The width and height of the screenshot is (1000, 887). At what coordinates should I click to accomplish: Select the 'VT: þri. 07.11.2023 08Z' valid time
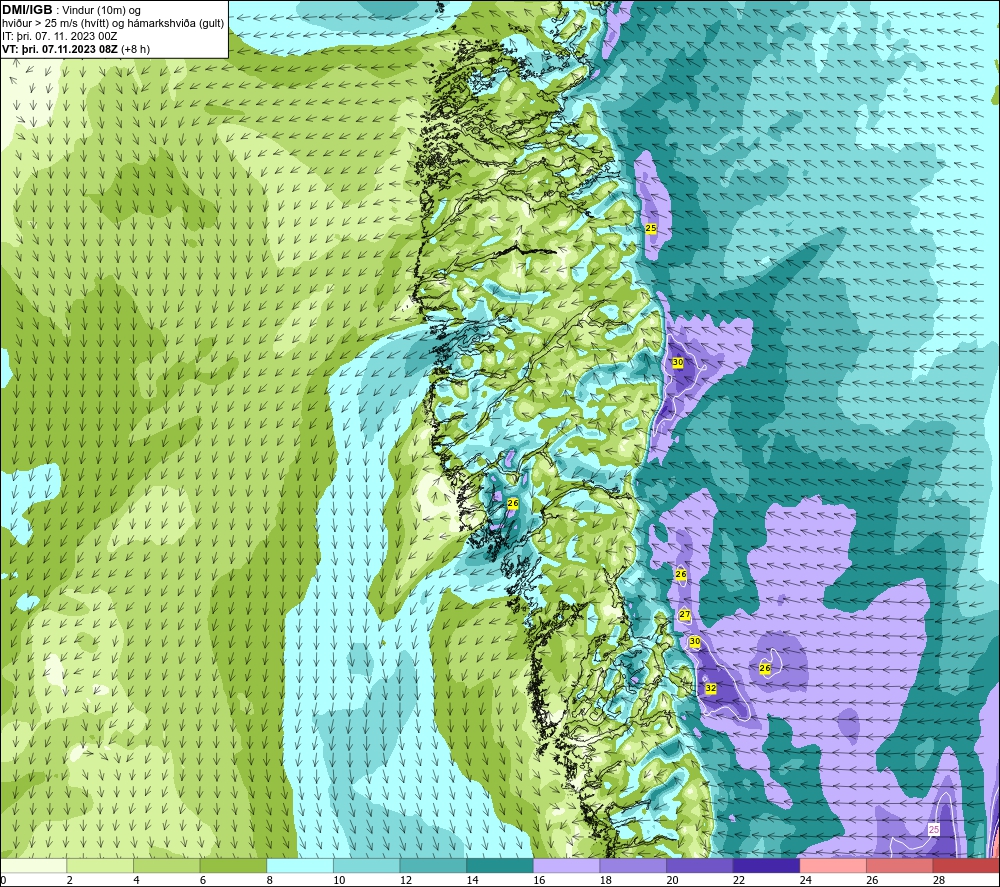60,49
